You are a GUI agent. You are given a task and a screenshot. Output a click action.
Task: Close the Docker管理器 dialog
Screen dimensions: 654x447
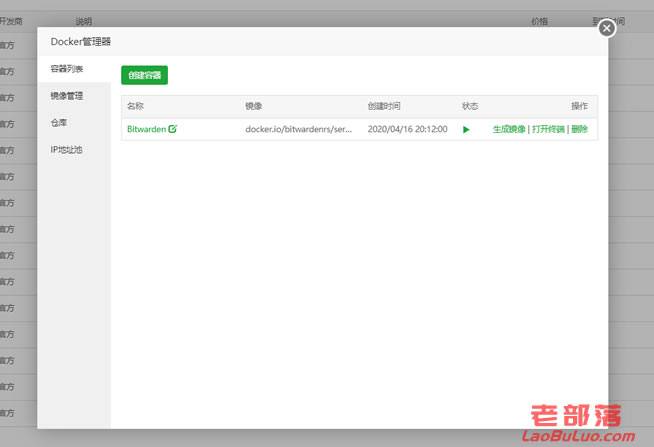click(606, 29)
